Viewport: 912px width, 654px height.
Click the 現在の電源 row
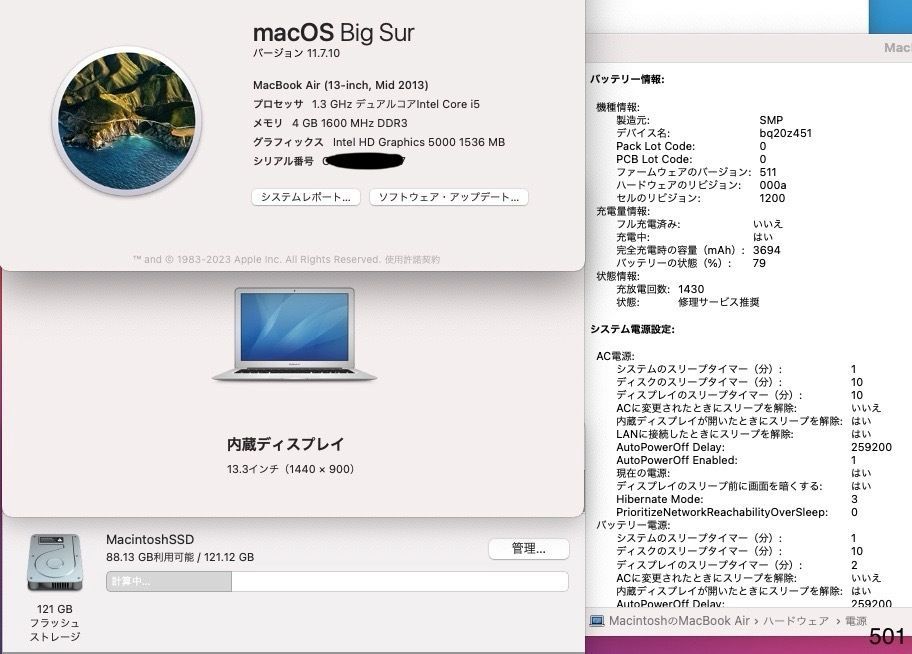point(743,473)
